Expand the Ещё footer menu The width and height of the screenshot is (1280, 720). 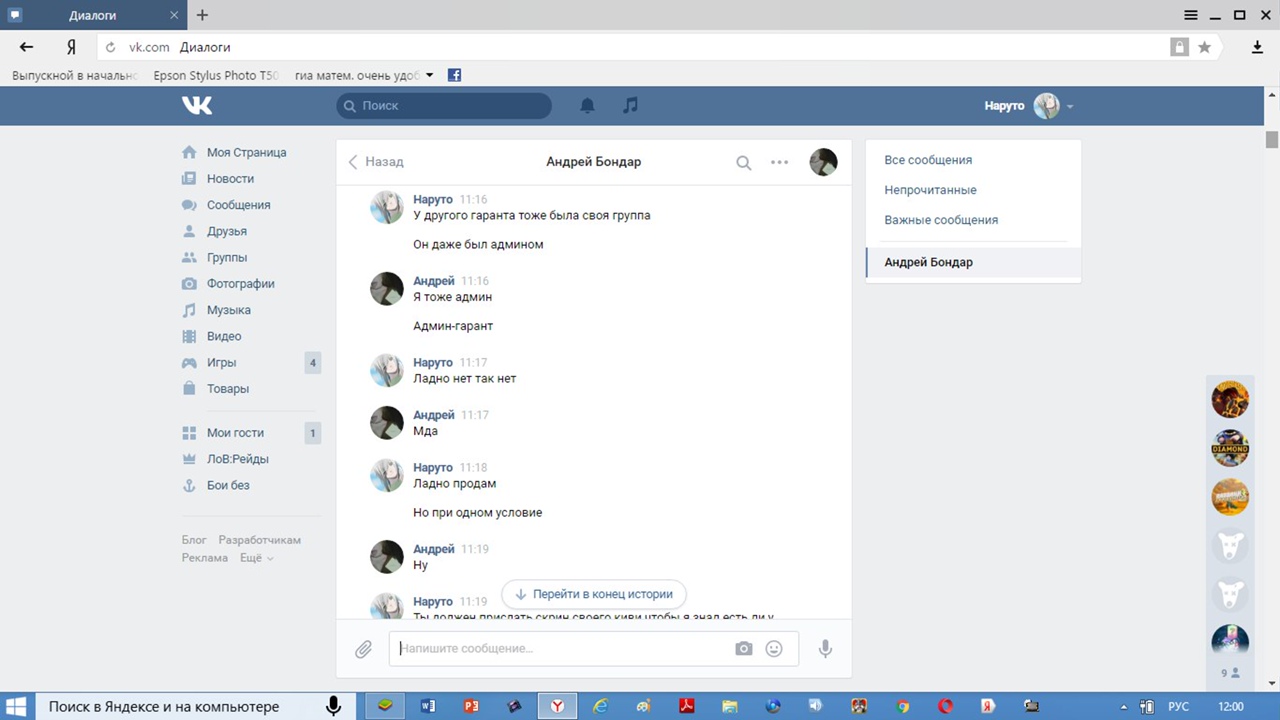click(256, 558)
